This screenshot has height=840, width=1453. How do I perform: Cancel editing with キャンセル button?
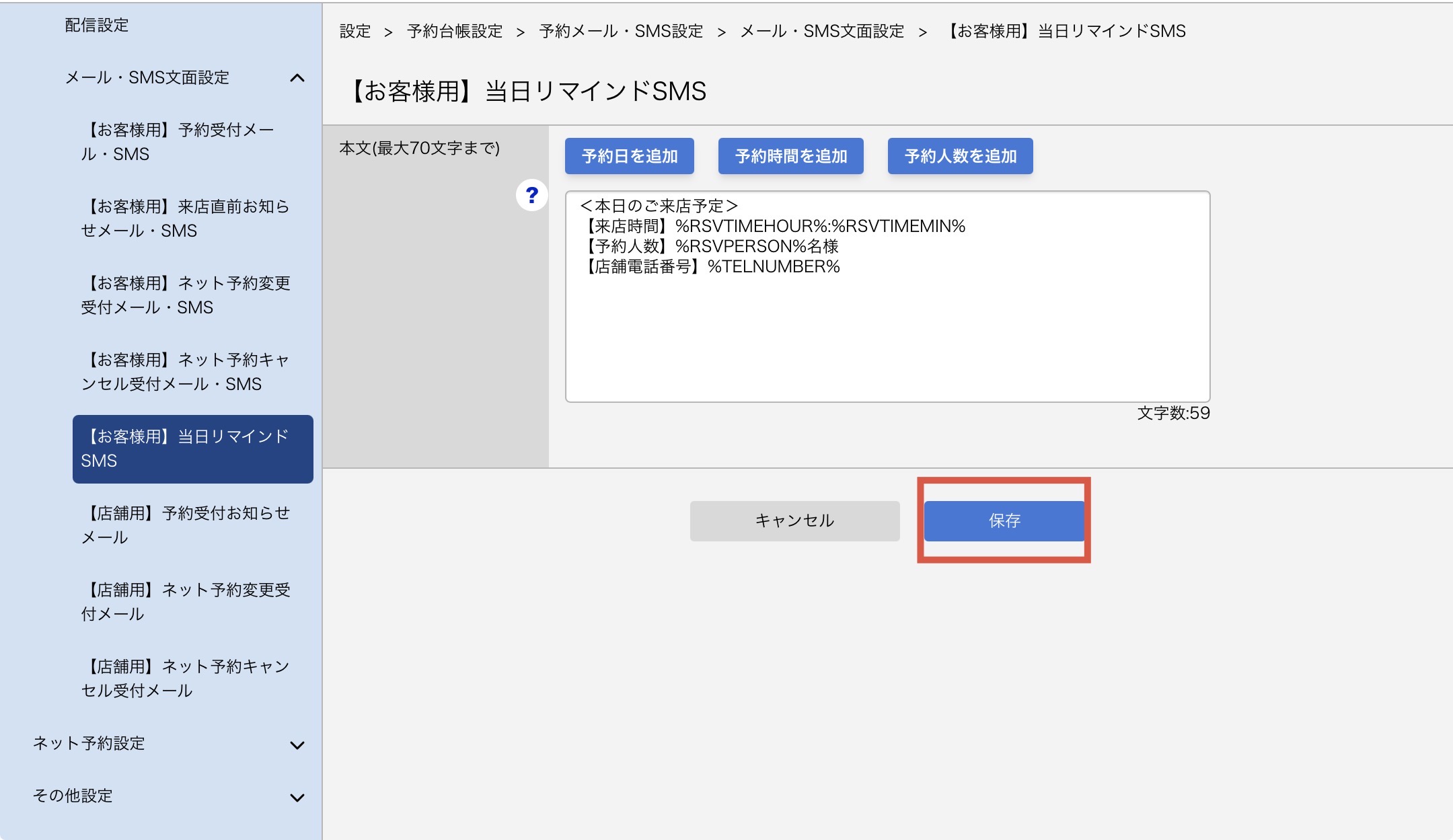pyautogui.click(x=794, y=521)
